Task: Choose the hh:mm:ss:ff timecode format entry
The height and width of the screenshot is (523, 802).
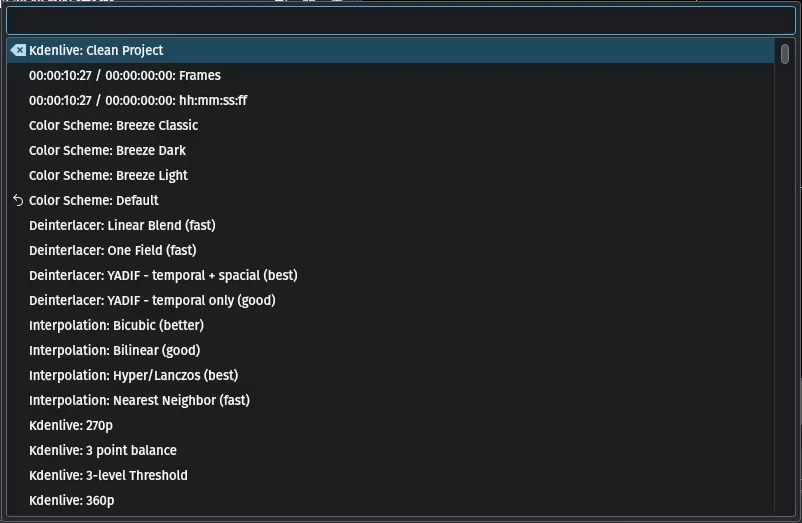Action: 390,100
